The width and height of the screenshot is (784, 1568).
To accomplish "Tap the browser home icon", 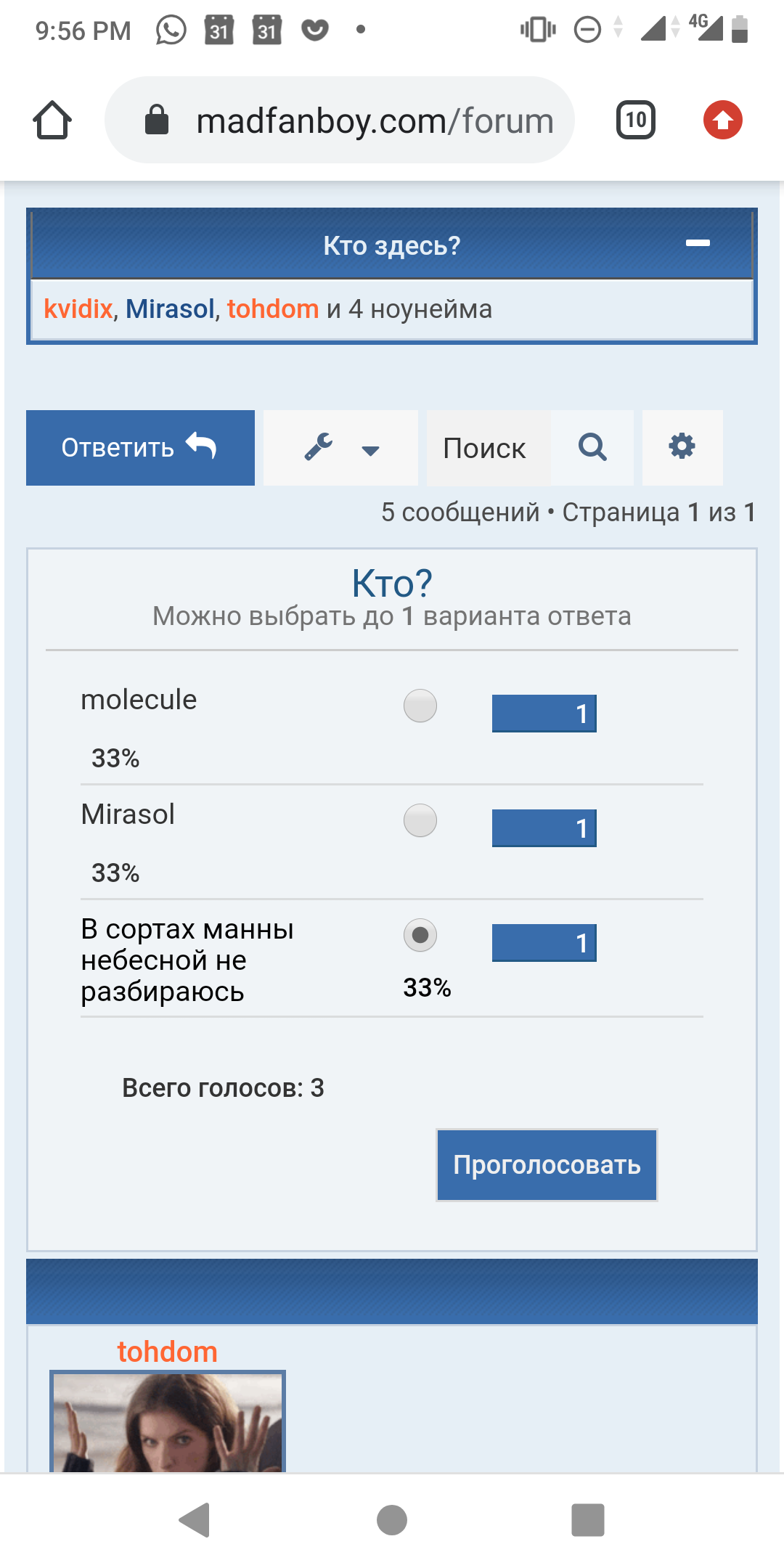I will 52,120.
